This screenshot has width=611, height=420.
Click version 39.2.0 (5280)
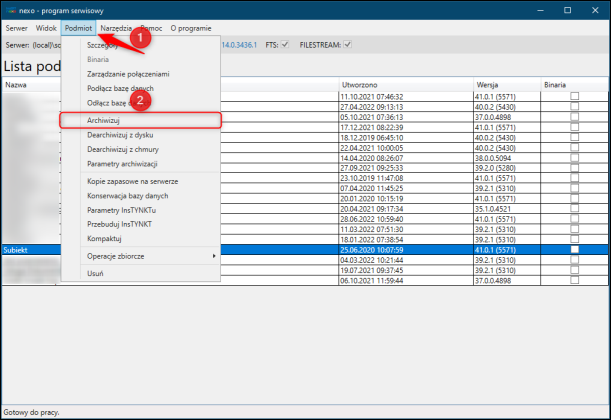coord(495,168)
